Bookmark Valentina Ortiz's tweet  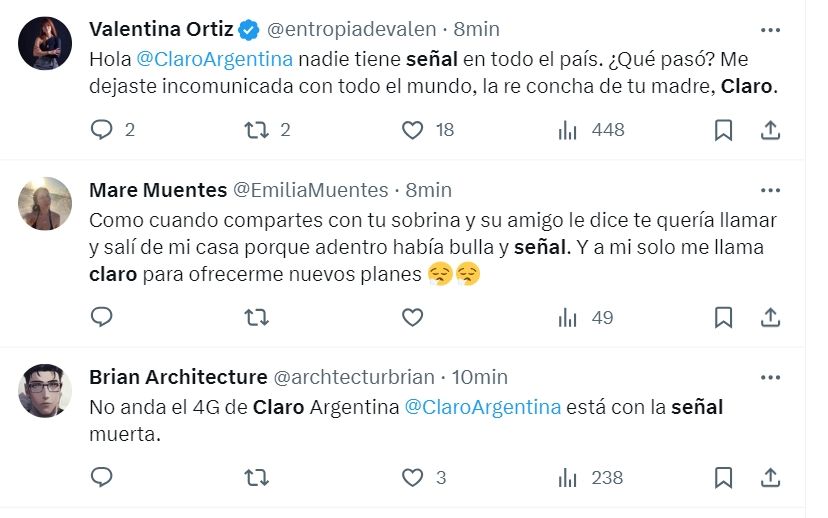coord(724,130)
